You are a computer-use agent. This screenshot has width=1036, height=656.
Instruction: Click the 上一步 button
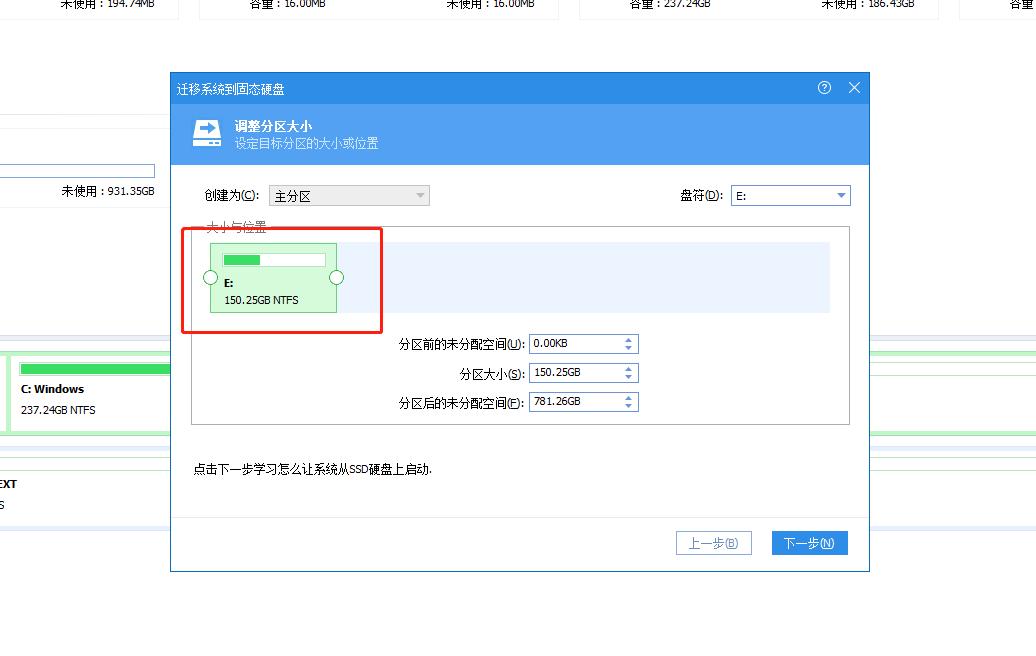(714, 543)
